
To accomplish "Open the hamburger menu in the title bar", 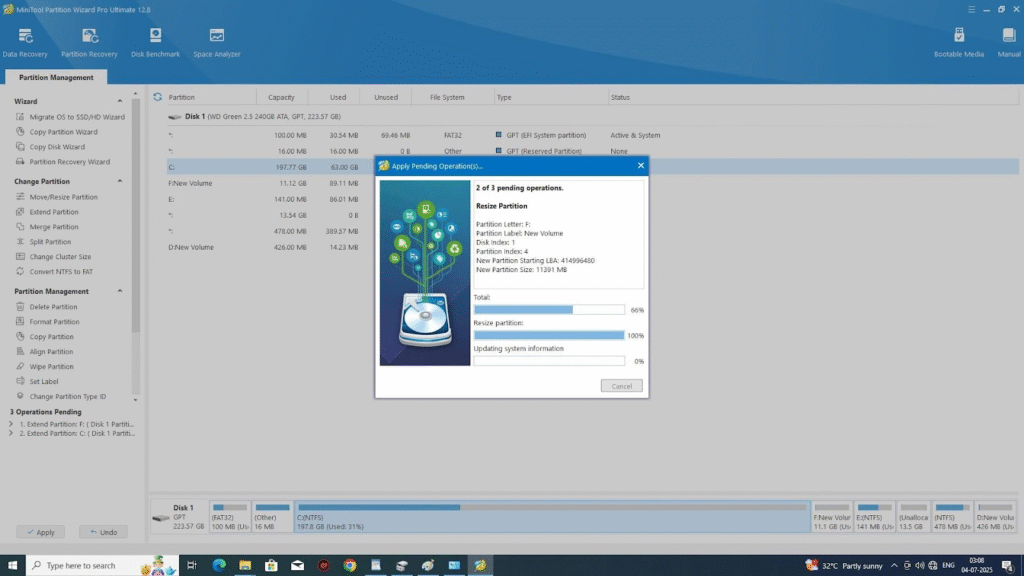I will [971, 9].
